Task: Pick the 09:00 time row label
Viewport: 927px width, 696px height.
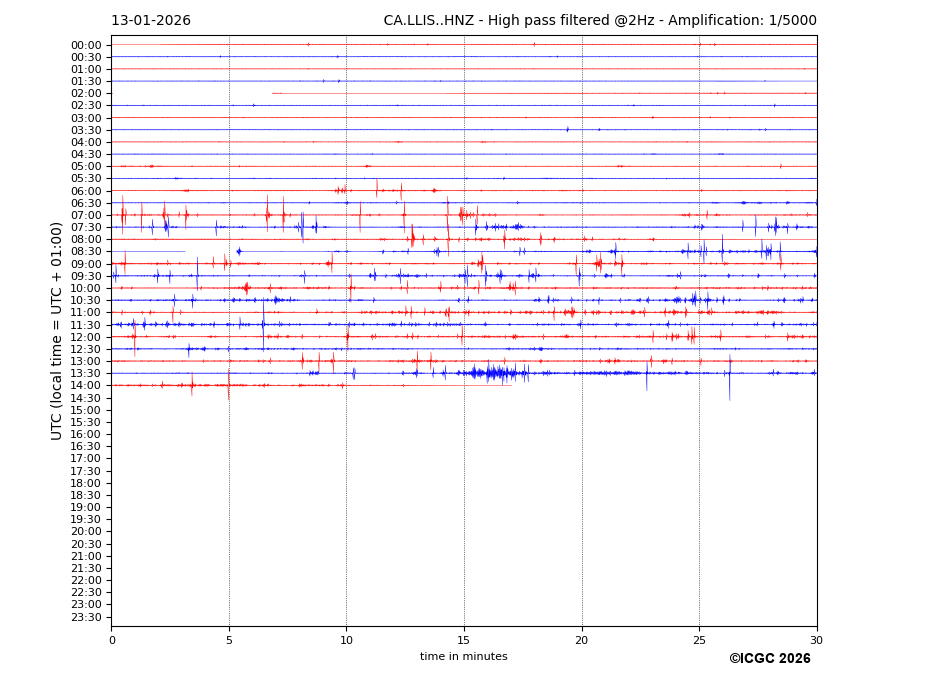Action: [86, 264]
